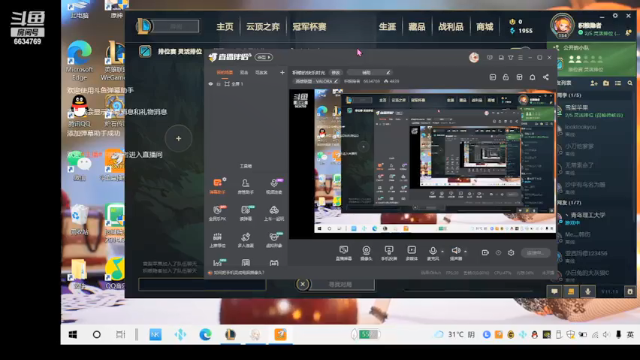Open the phone-as-camera help link
The image size is (640, 360).
point(239,272)
